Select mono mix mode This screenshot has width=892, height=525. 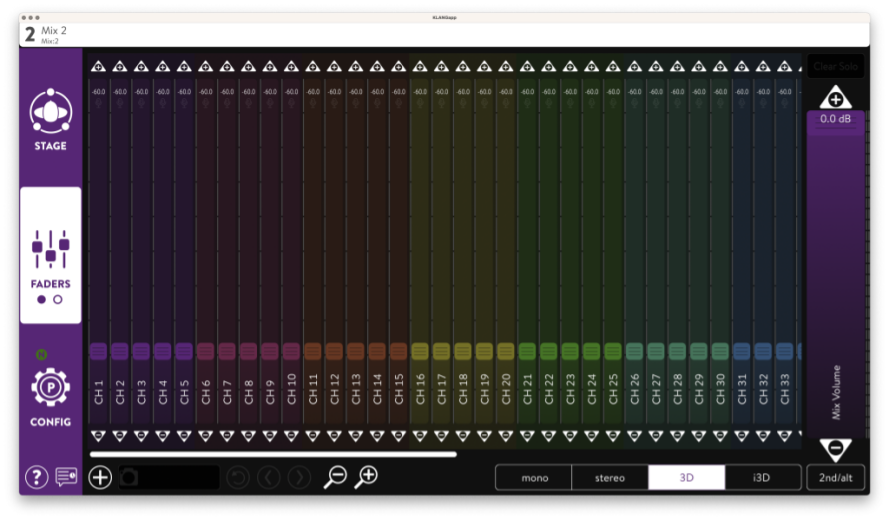(534, 478)
